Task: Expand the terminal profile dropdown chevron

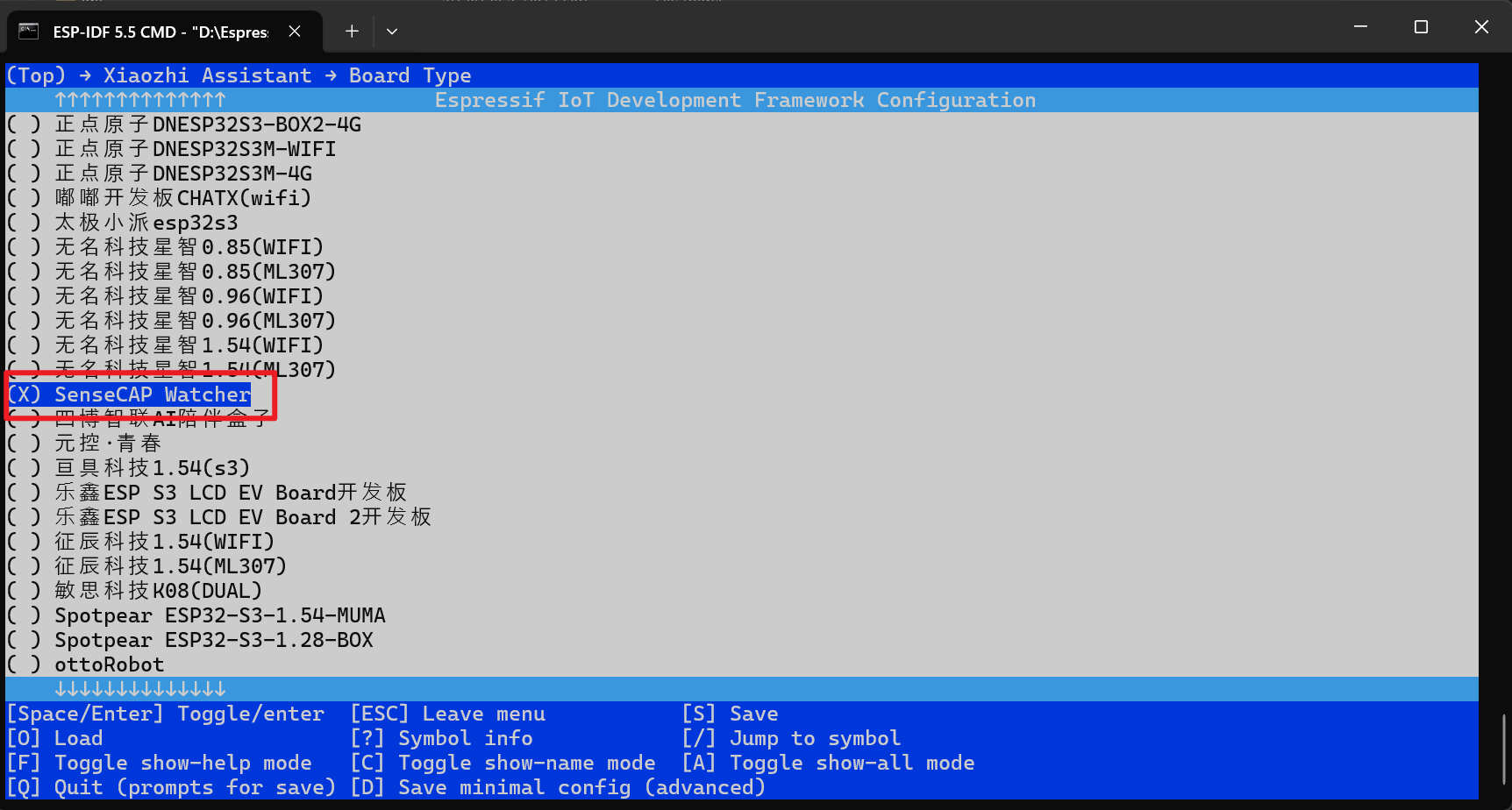Action: tap(392, 32)
